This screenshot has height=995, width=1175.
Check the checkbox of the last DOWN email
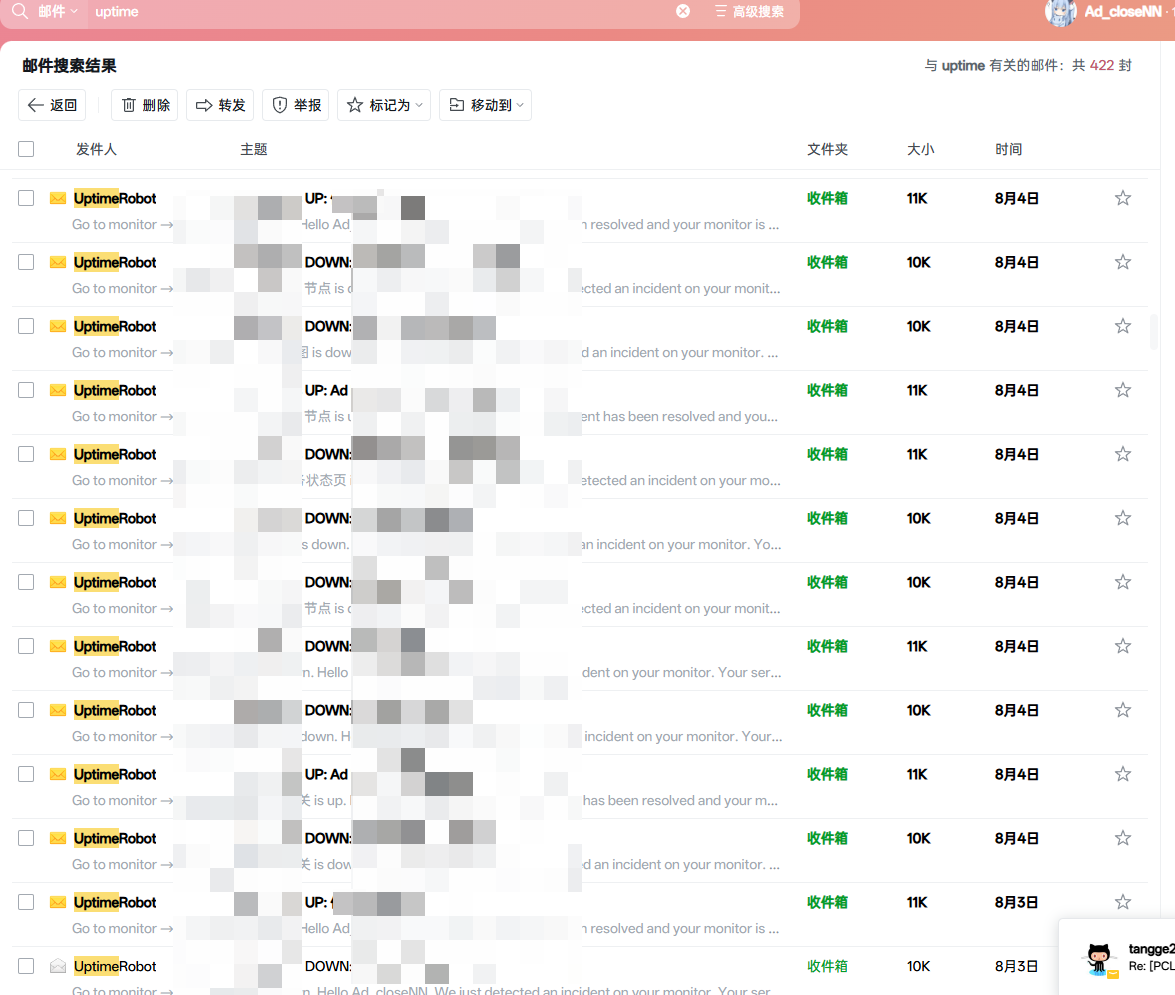(x=25, y=965)
